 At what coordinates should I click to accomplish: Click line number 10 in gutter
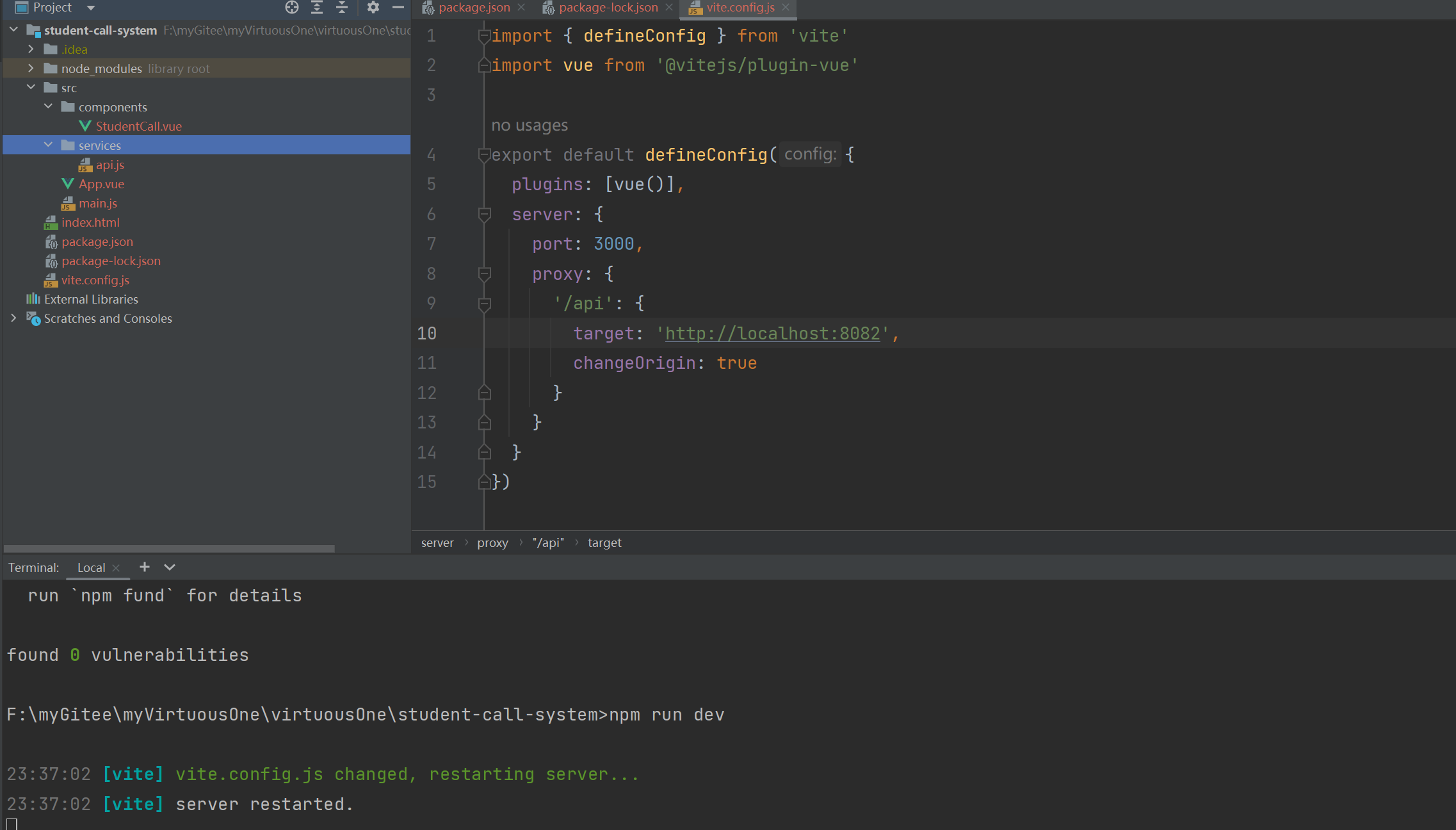coord(426,334)
